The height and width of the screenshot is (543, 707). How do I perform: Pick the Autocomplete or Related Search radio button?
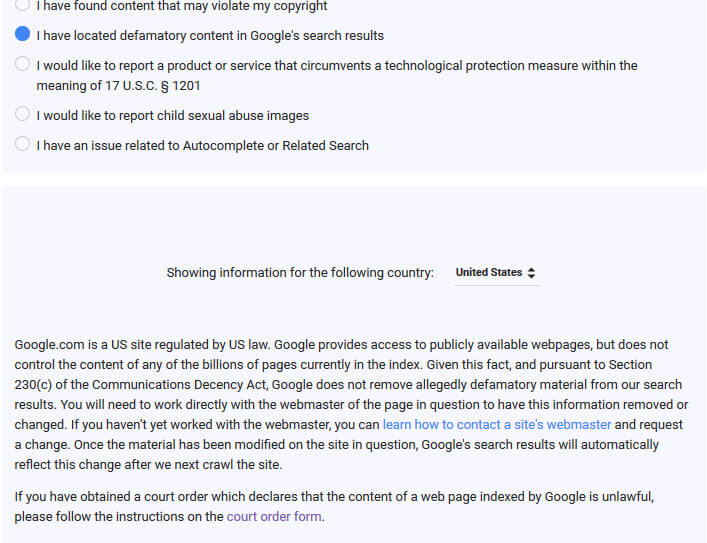22,144
